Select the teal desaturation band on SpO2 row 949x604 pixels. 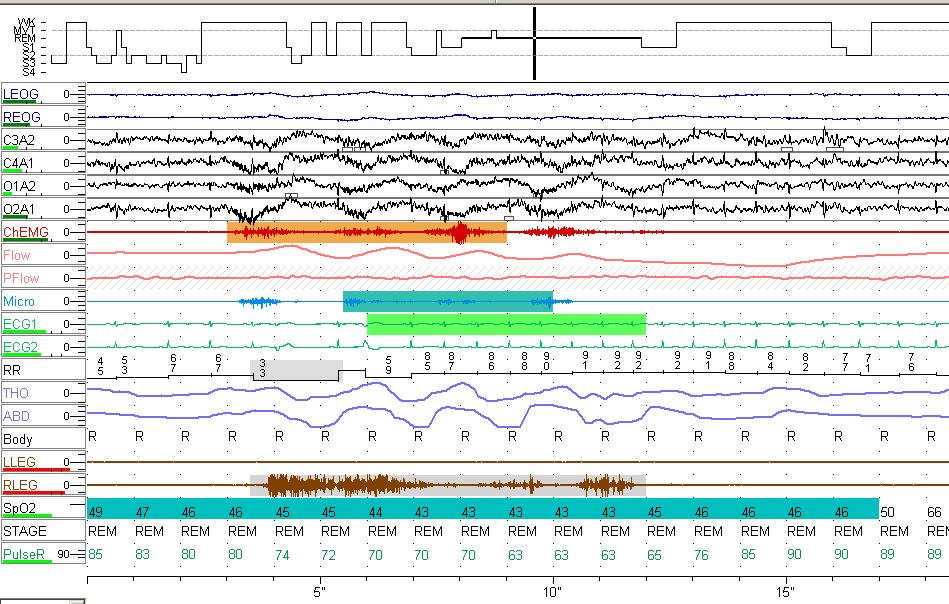coord(483,508)
